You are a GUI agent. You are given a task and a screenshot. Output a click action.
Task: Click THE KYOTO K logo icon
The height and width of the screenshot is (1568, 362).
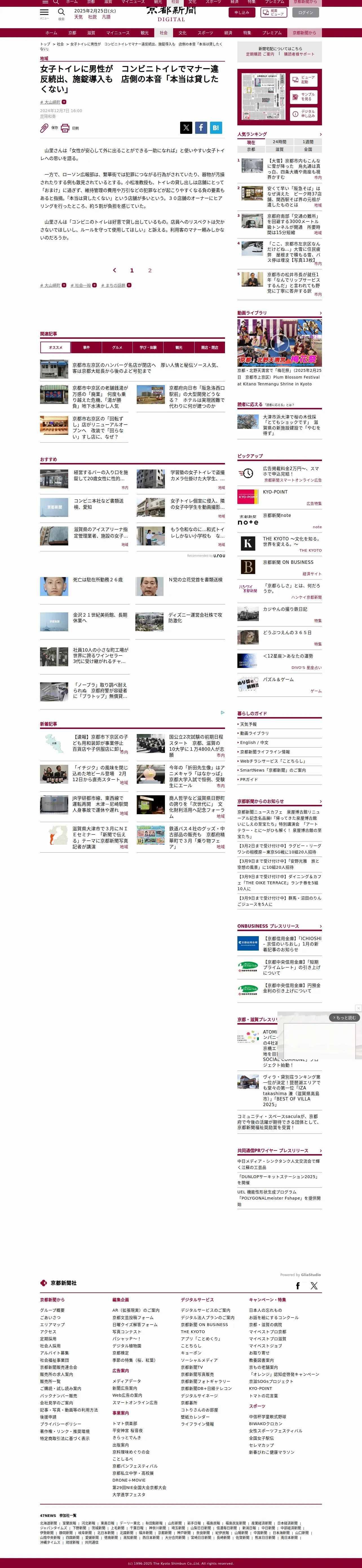(248, 543)
